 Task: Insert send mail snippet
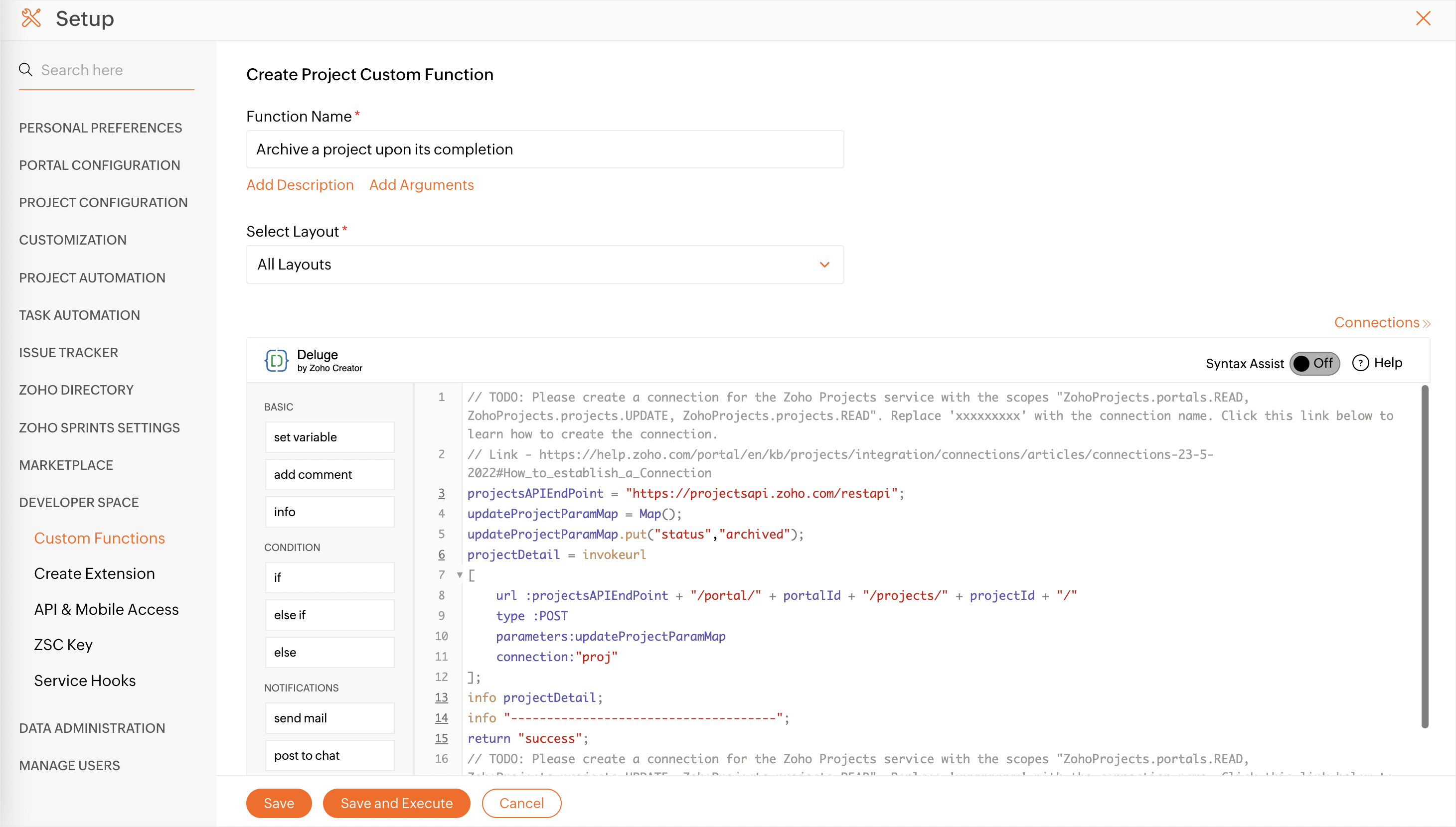pyautogui.click(x=329, y=718)
